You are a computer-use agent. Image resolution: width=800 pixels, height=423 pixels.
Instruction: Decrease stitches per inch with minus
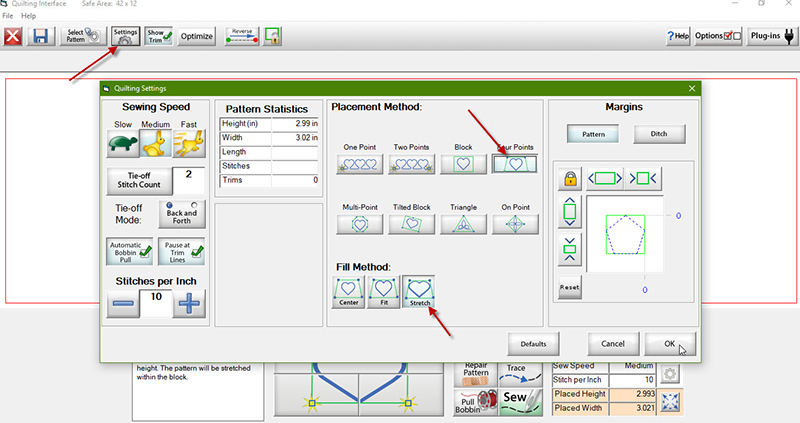coord(123,307)
